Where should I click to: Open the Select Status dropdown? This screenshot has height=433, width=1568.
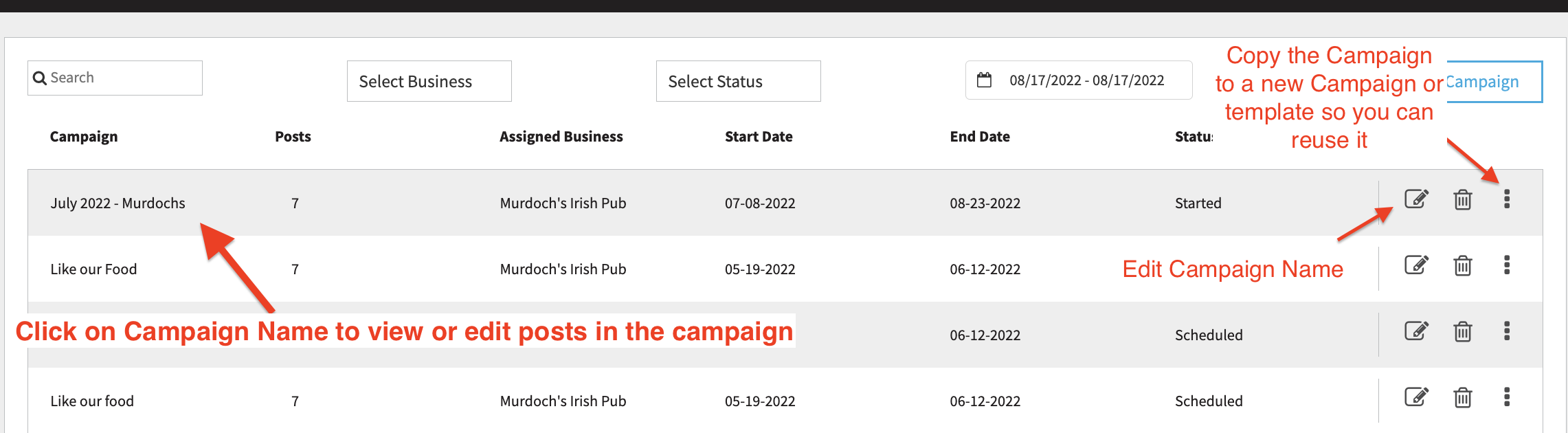739,81
